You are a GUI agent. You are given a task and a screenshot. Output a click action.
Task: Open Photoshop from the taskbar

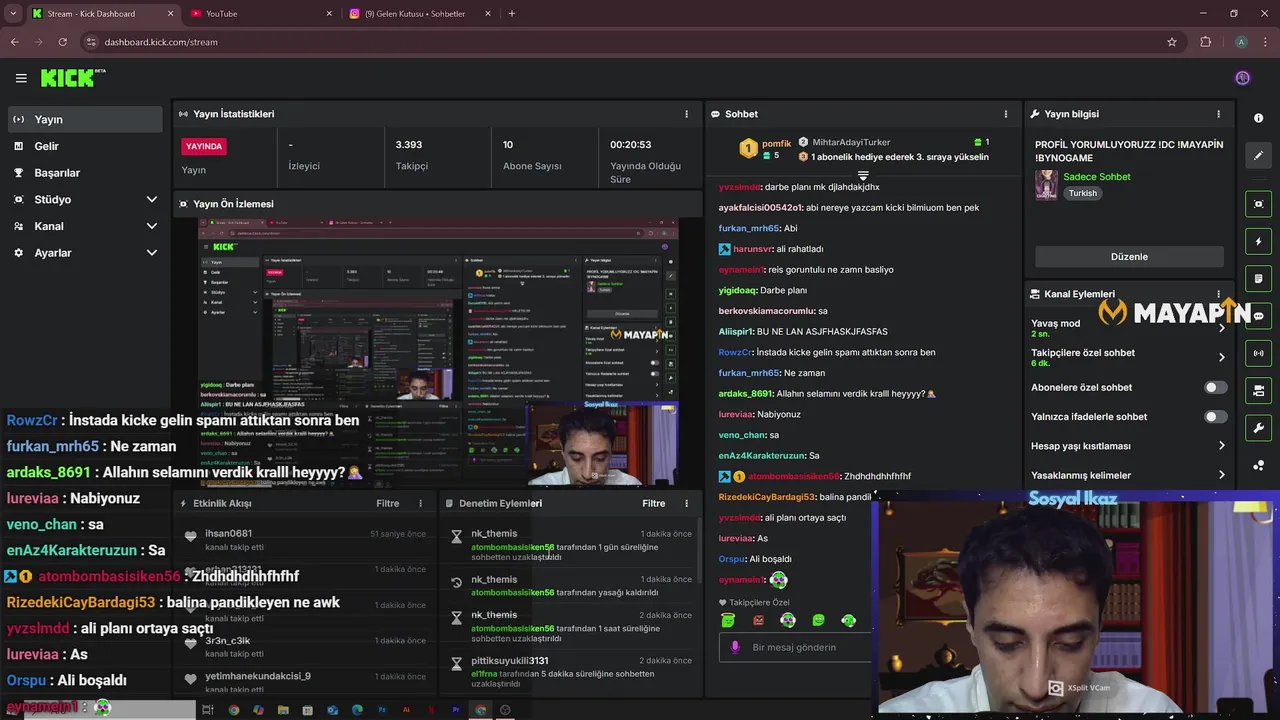tap(382, 710)
